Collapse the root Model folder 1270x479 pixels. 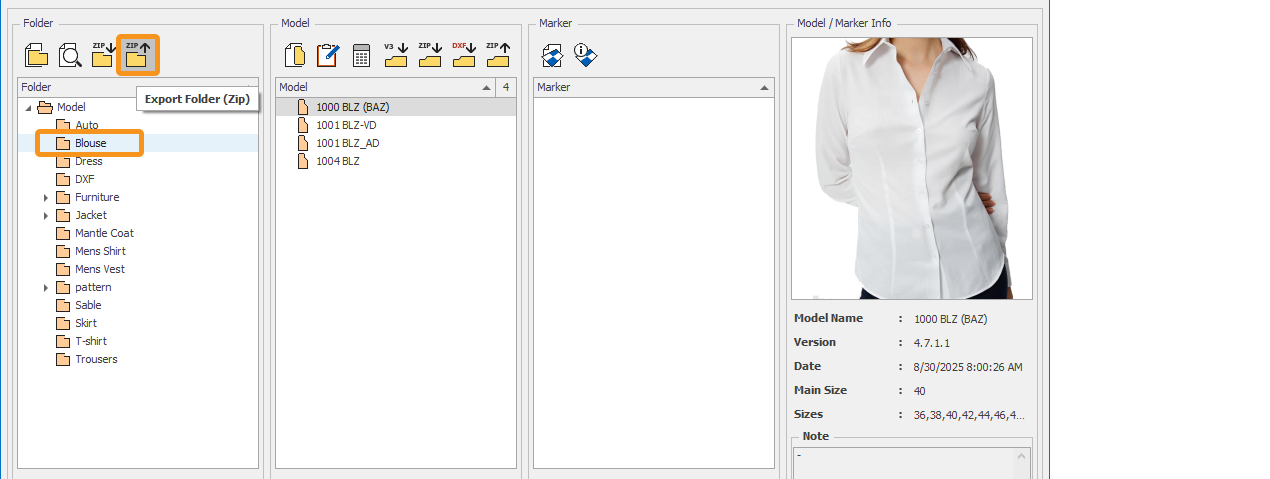point(28,108)
